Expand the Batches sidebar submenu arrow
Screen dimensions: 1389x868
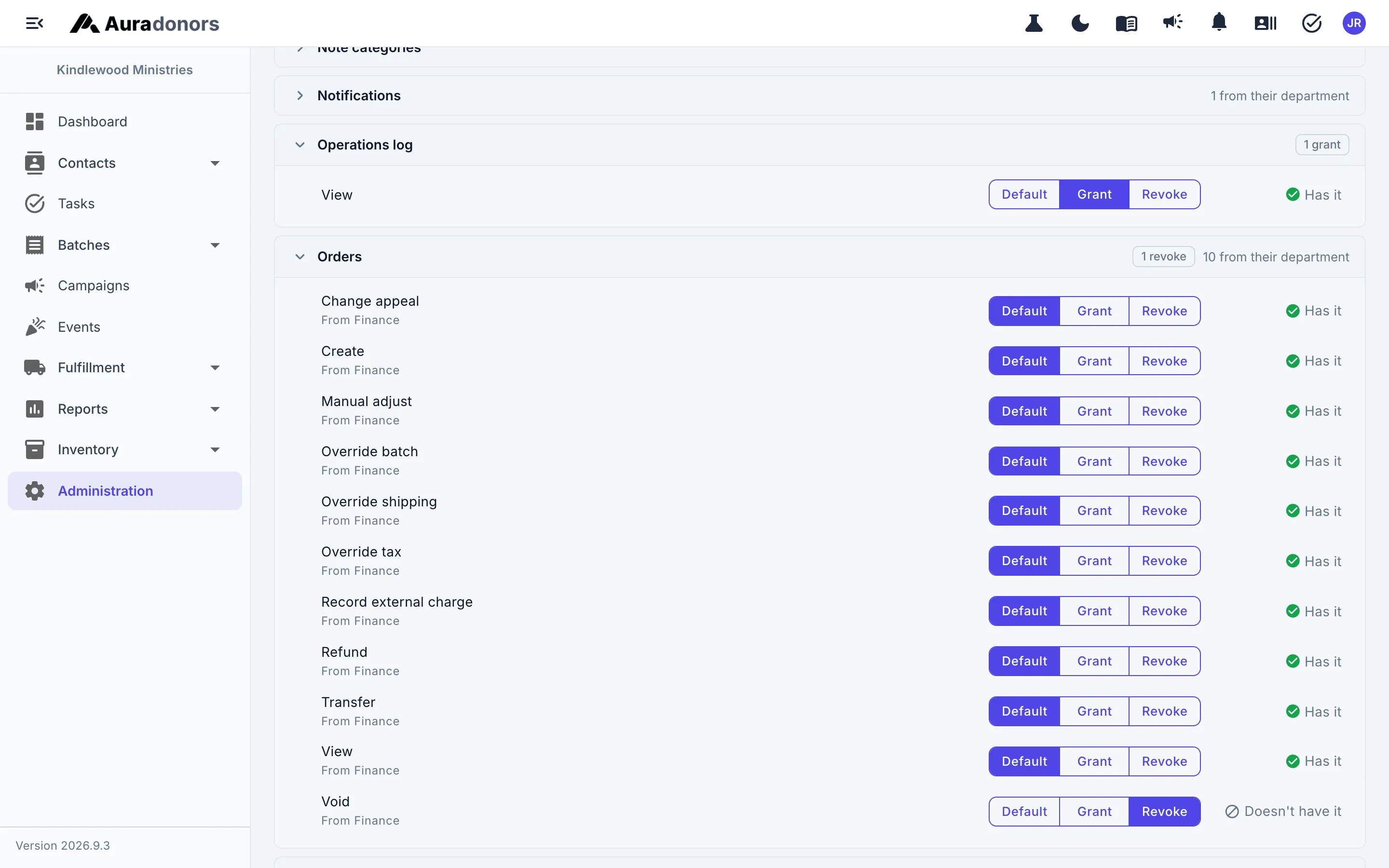[215, 245]
